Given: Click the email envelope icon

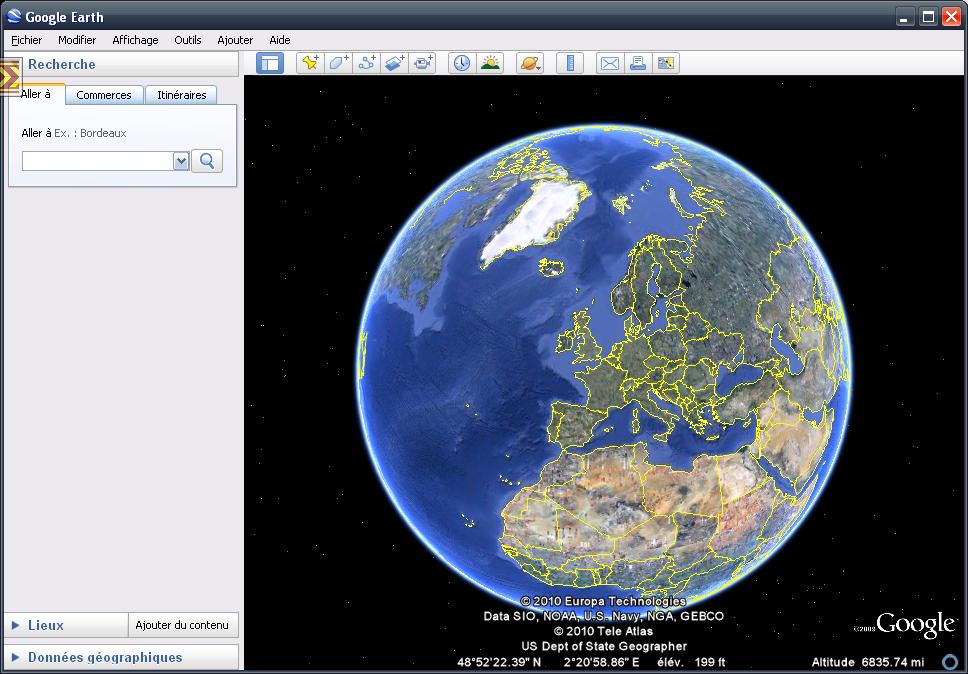Looking at the screenshot, I should [x=610, y=63].
